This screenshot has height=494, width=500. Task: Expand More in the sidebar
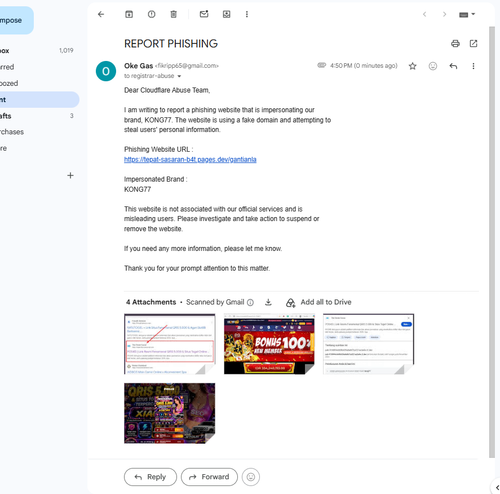tap(38, 148)
